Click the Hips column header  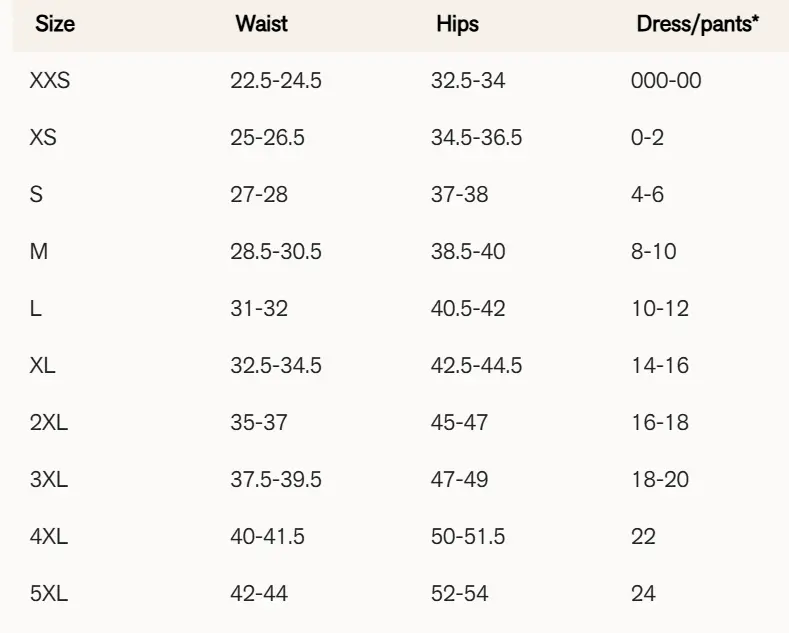457,24
